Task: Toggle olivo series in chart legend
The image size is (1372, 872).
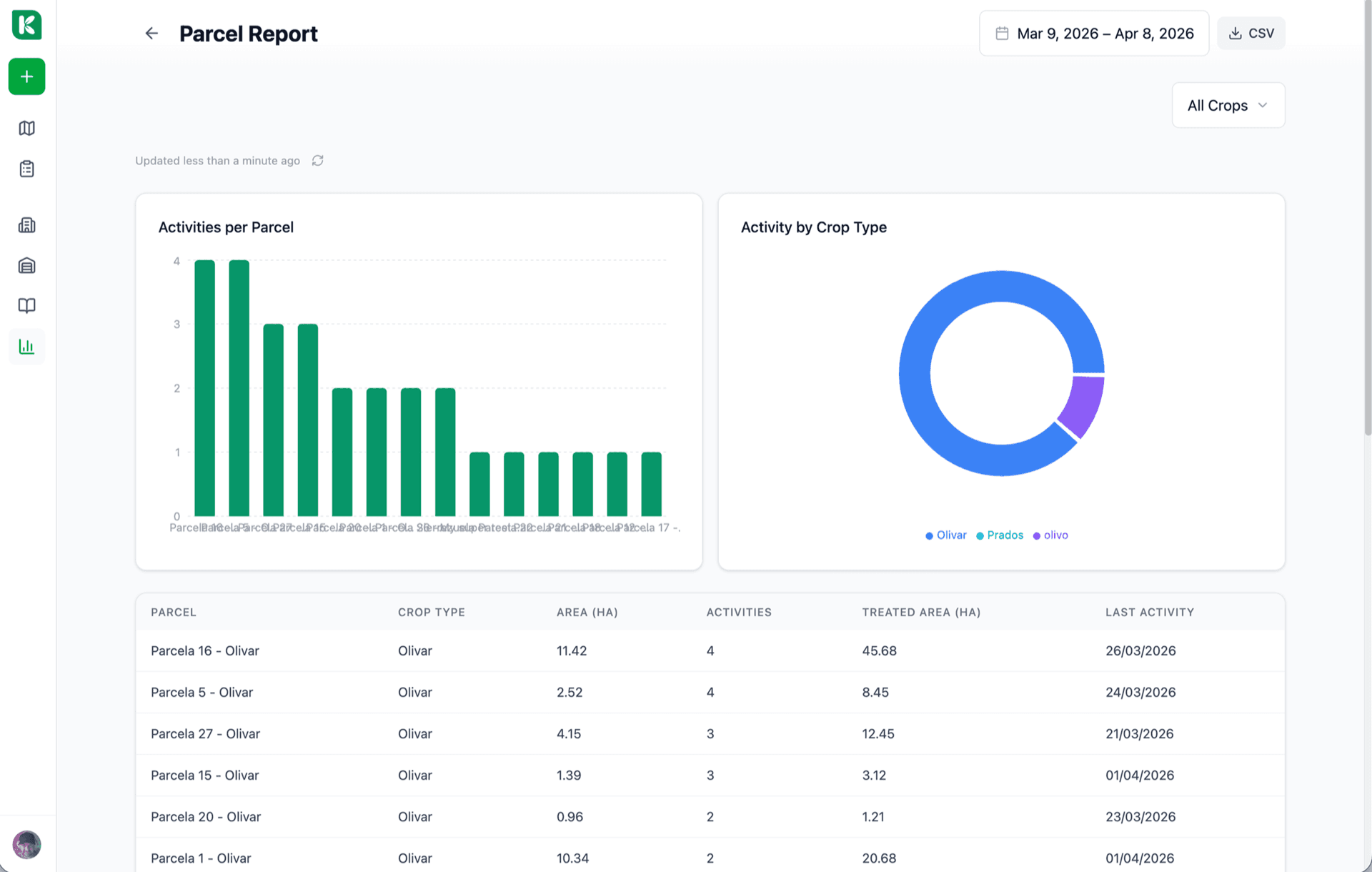Action: click(1050, 535)
